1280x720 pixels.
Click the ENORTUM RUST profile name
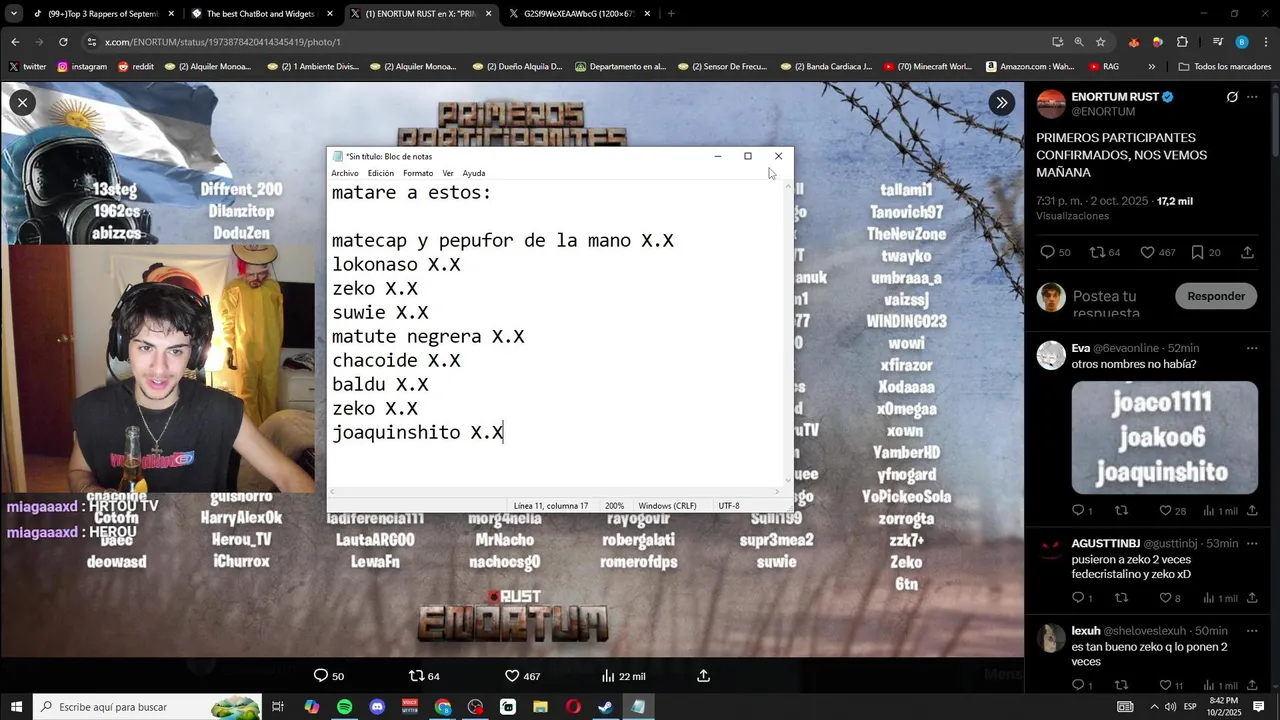(1115, 97)
